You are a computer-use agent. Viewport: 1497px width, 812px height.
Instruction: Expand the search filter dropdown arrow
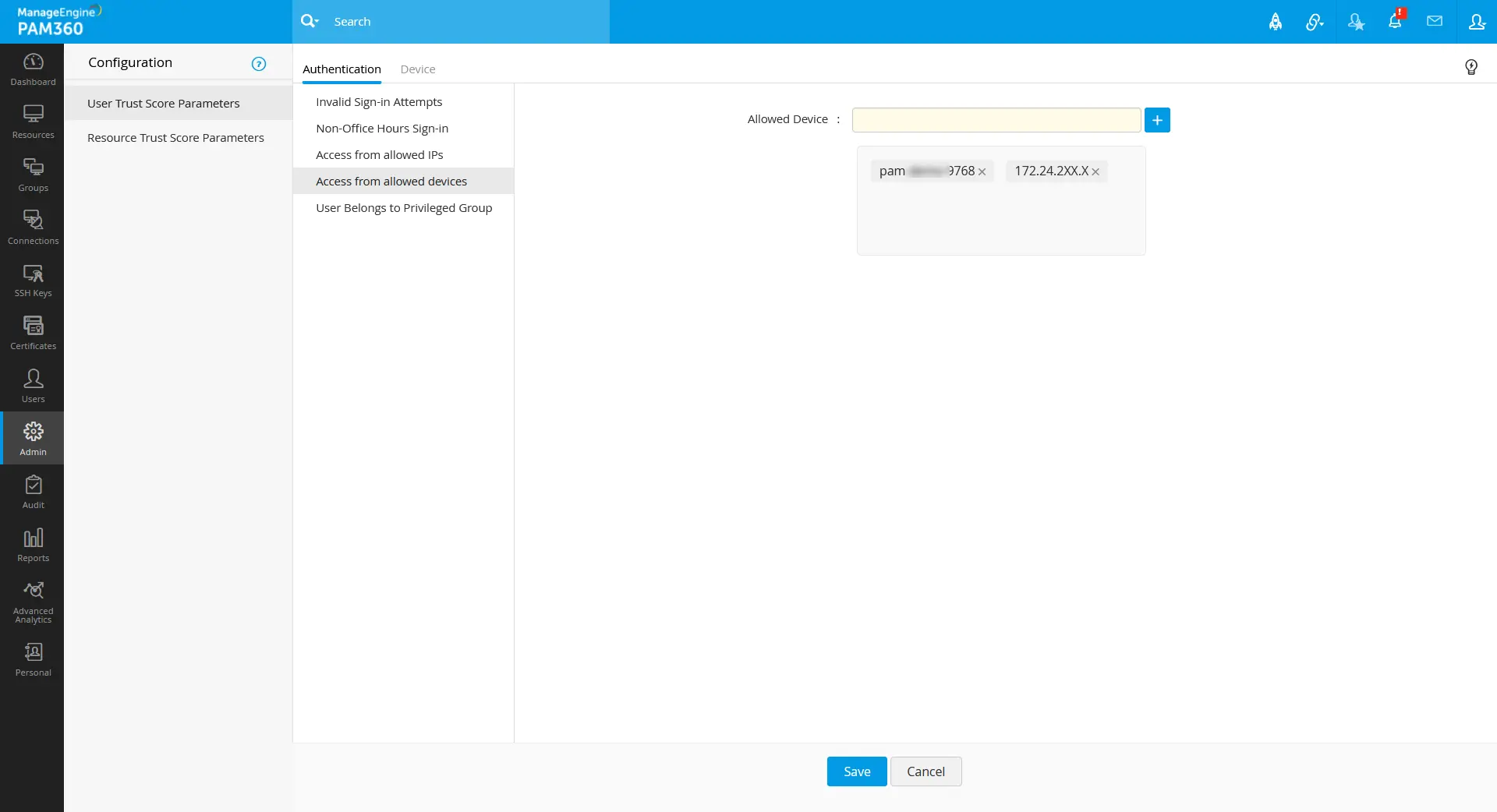point(317,22)
